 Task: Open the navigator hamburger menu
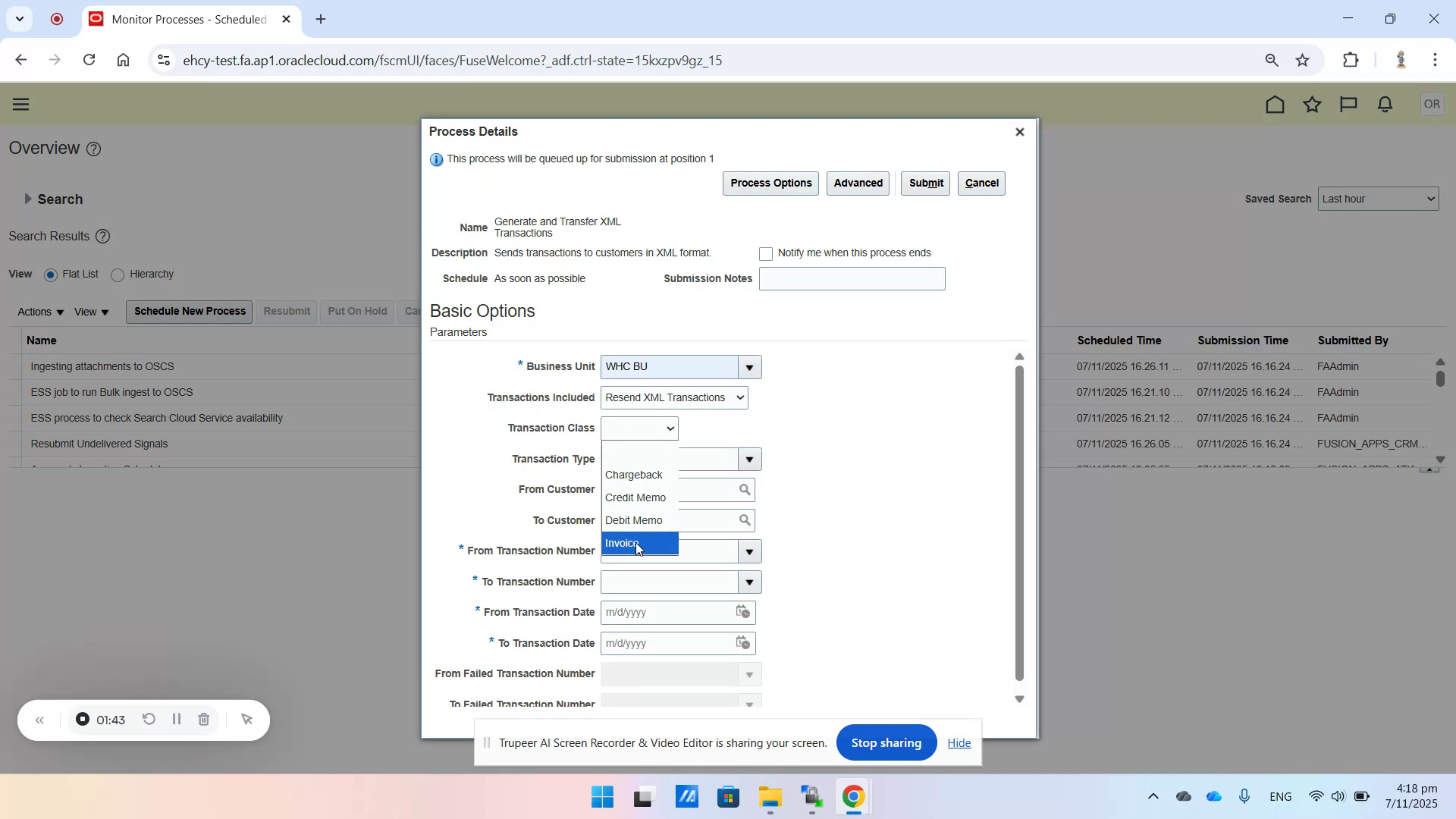click(x=20, y=104)
